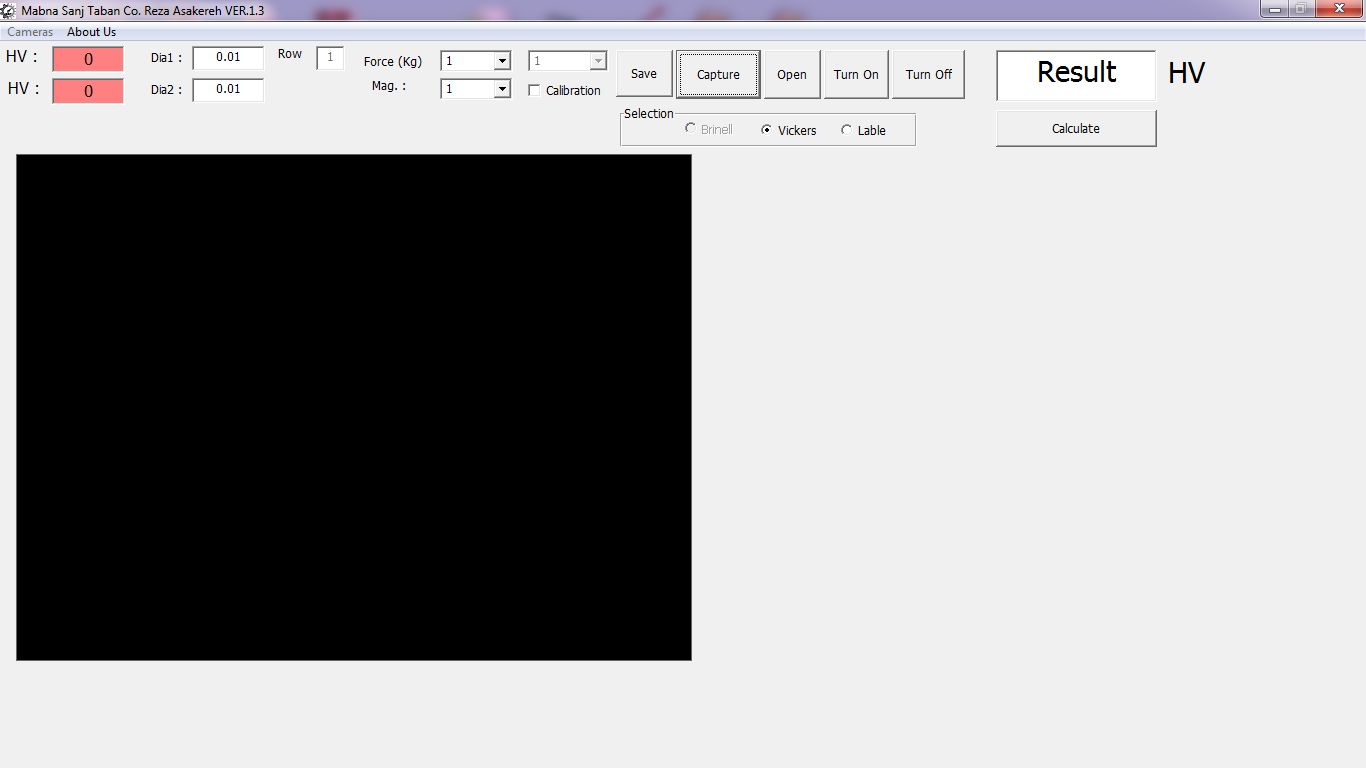This screenshot has width=1366, height=768.
Task: Open the Cameras menu
Action: click(x=30, y=32)
